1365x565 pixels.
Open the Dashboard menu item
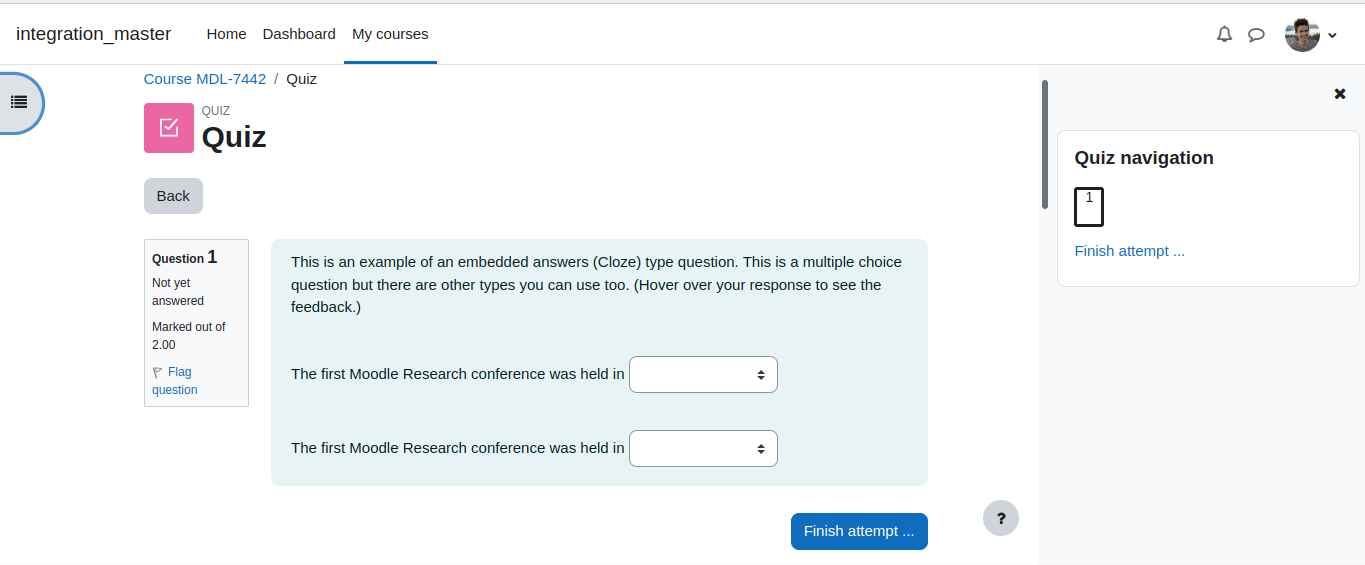299,34
